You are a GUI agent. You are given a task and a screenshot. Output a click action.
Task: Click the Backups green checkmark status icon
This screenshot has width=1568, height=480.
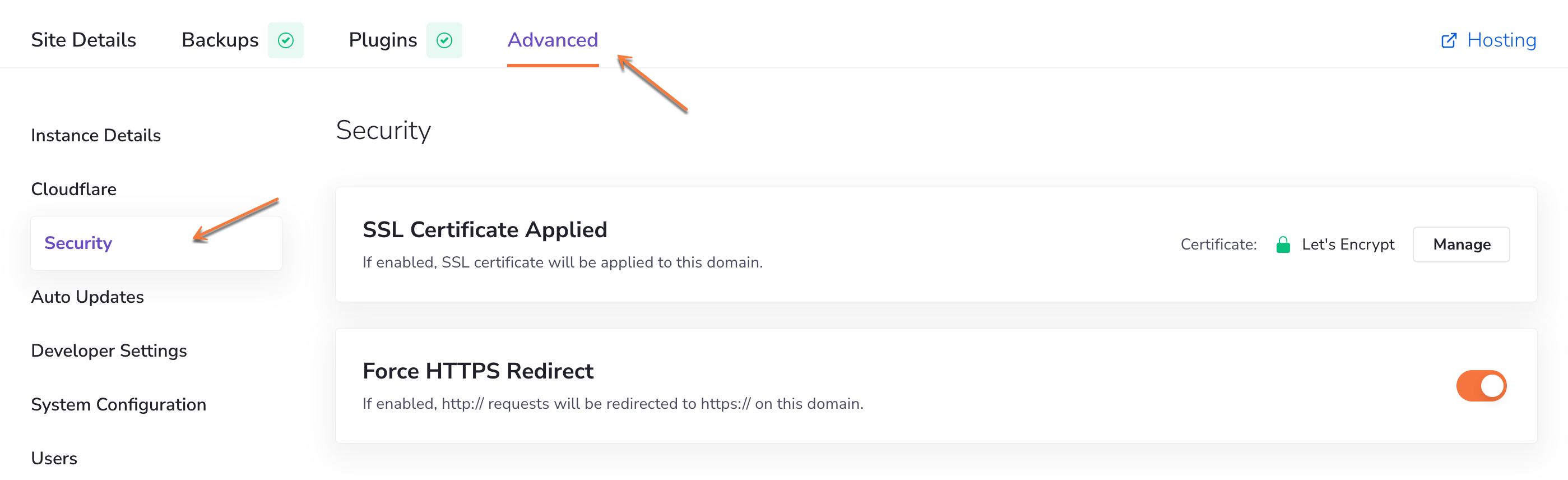pos(285,40)
